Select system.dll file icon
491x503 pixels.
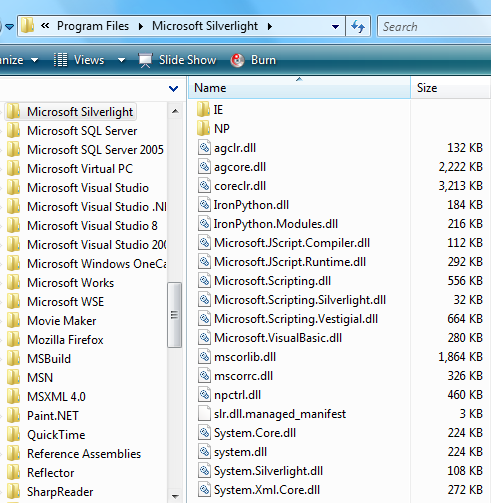point(204,452)
